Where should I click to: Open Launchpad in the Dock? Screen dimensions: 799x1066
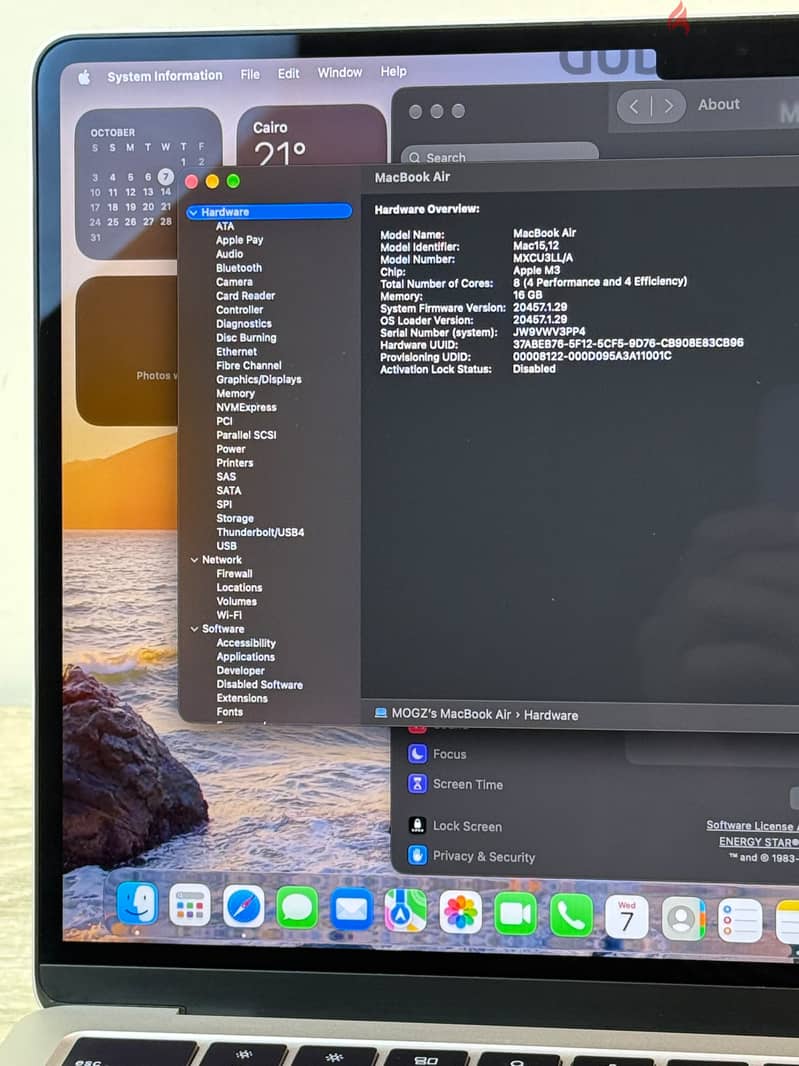190,906
